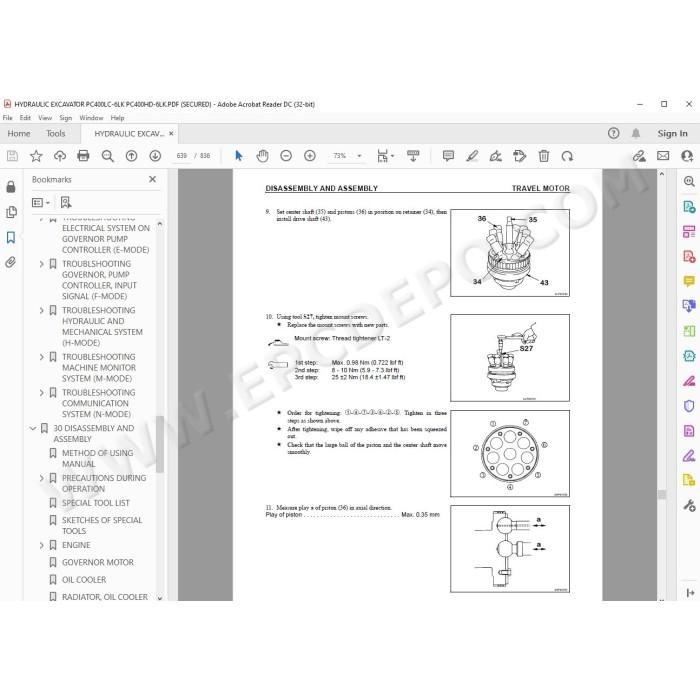Image resolution: width=700 pixels, height=700 pixels.
Task: Expand Troubleshooting Machine Monitor M-Mode bookmark
Action: pos(42,357)
